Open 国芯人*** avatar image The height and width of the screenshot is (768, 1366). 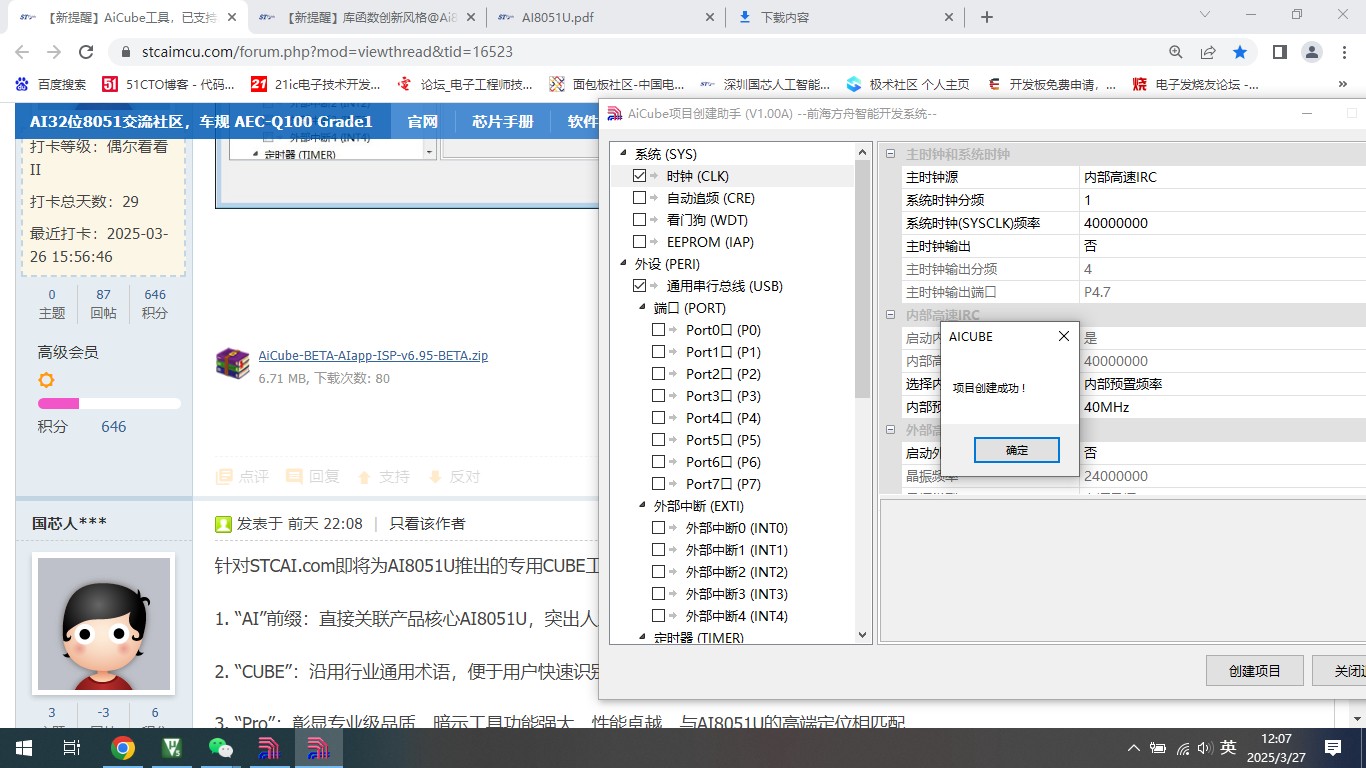tap(104, 623)
